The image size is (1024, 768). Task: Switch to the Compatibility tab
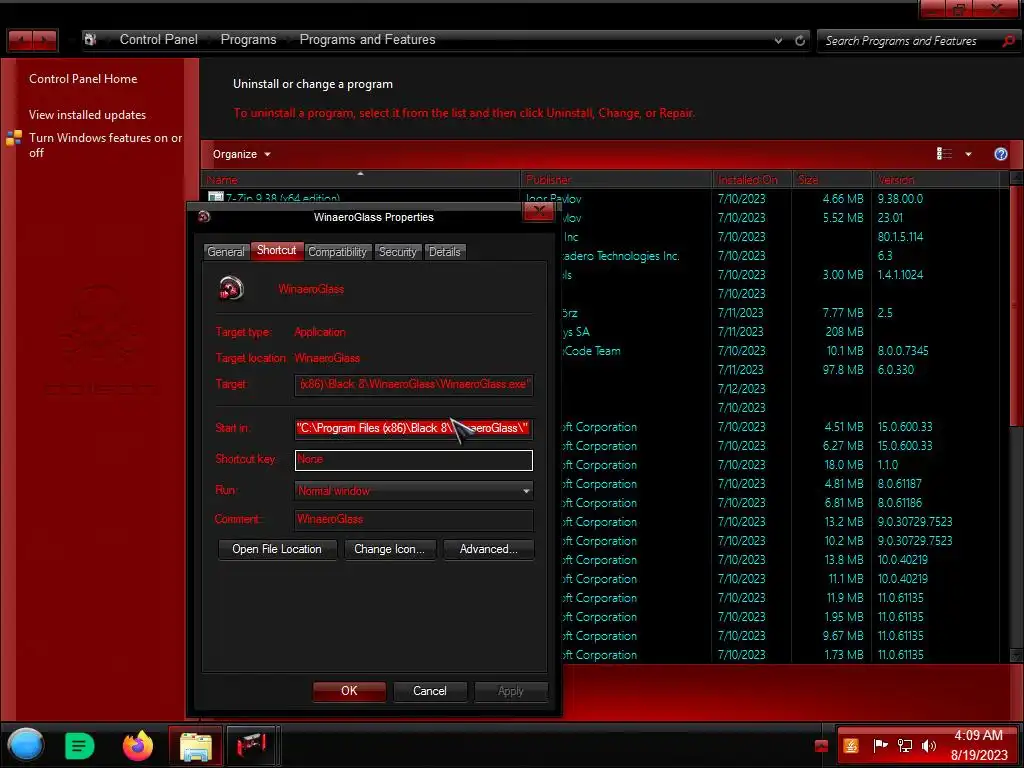click(338, 252)
